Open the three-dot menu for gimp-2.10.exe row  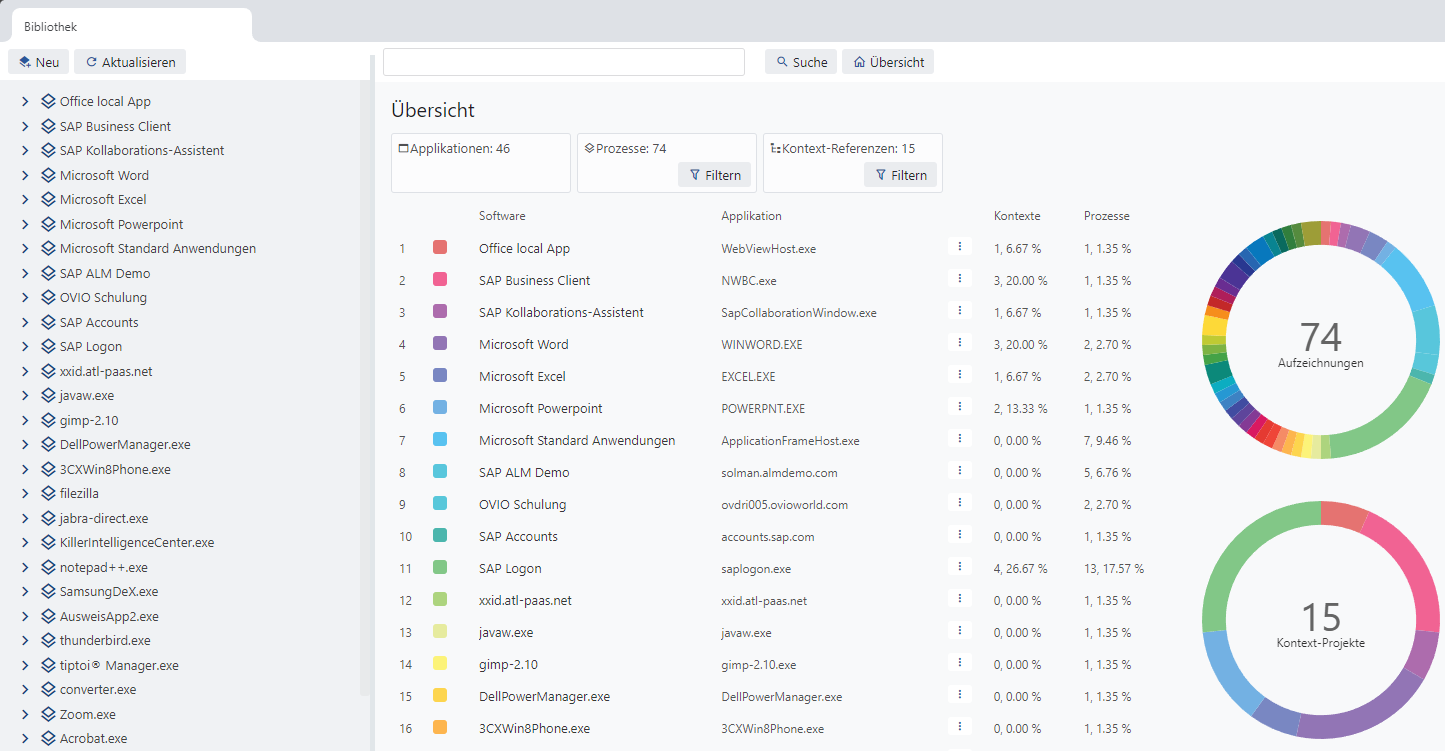point(959,662)
